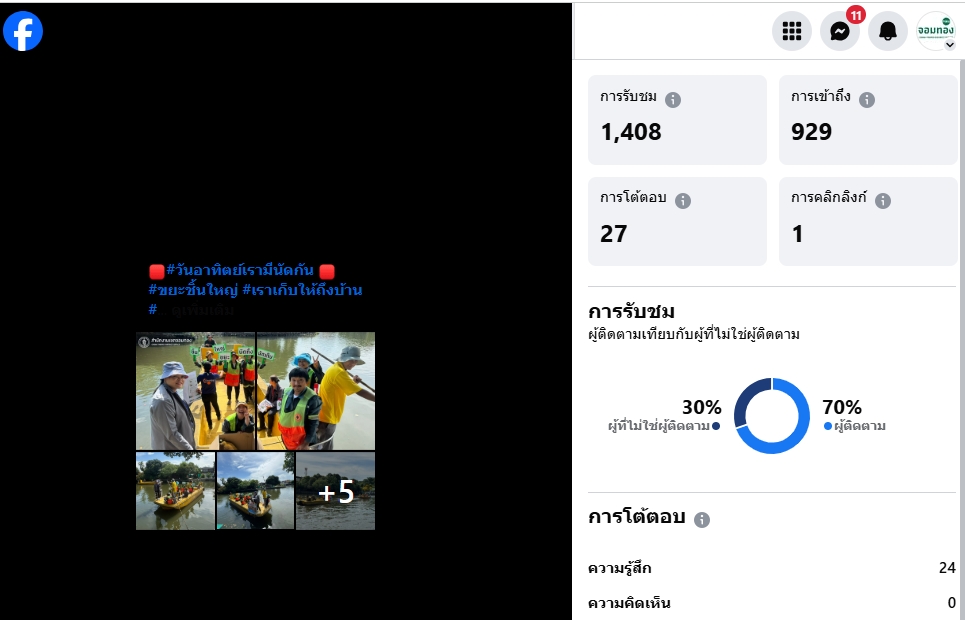Open Messenger with 11 notifications

tap(840, 31)
